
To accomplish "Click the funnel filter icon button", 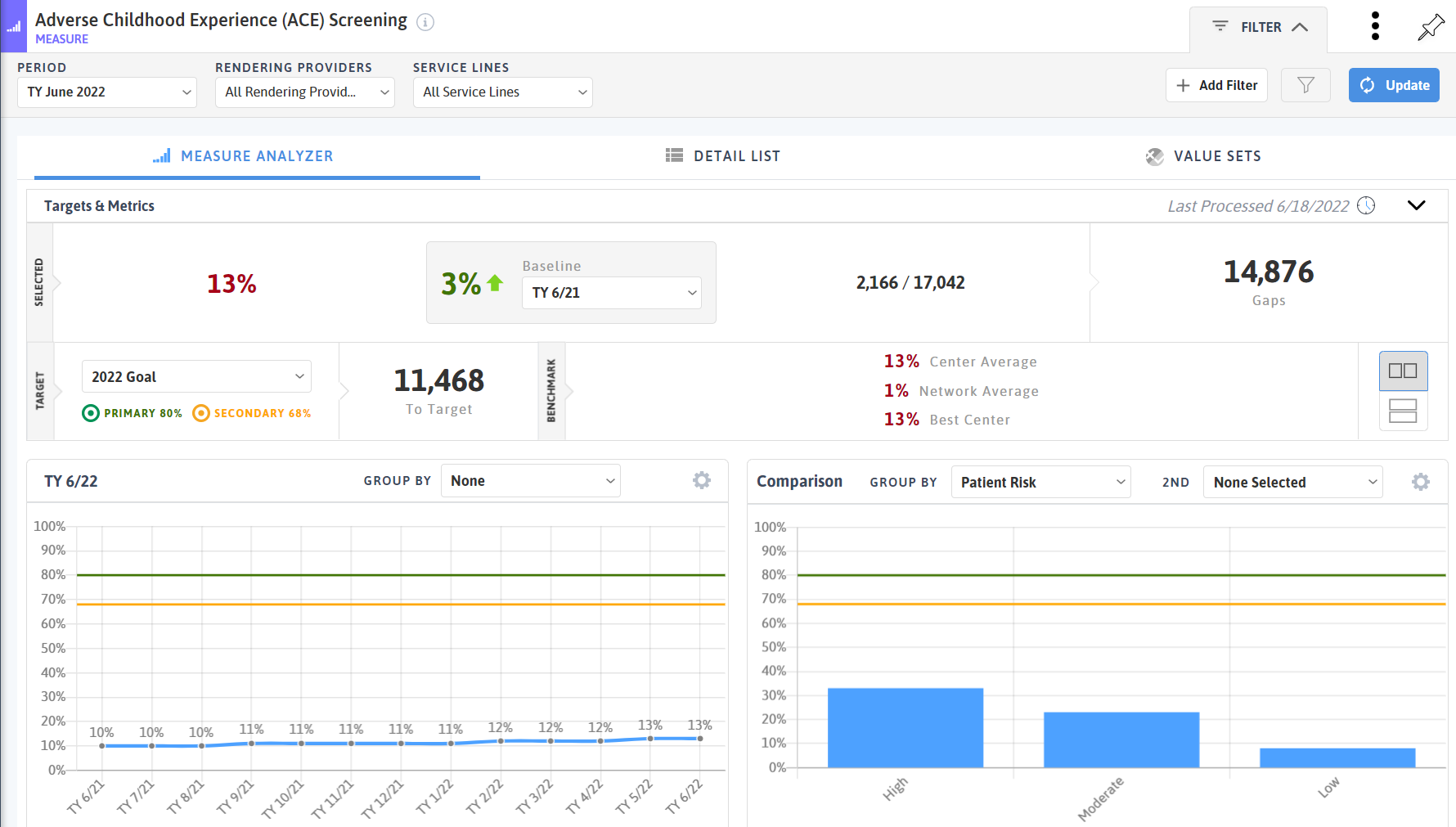I will [x=1305, y=85].
